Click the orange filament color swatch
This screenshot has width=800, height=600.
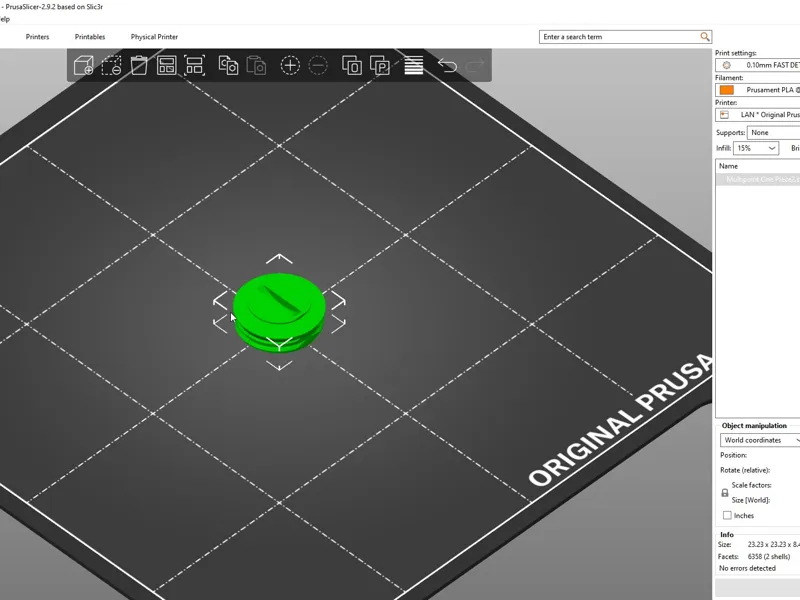point(727,90)
